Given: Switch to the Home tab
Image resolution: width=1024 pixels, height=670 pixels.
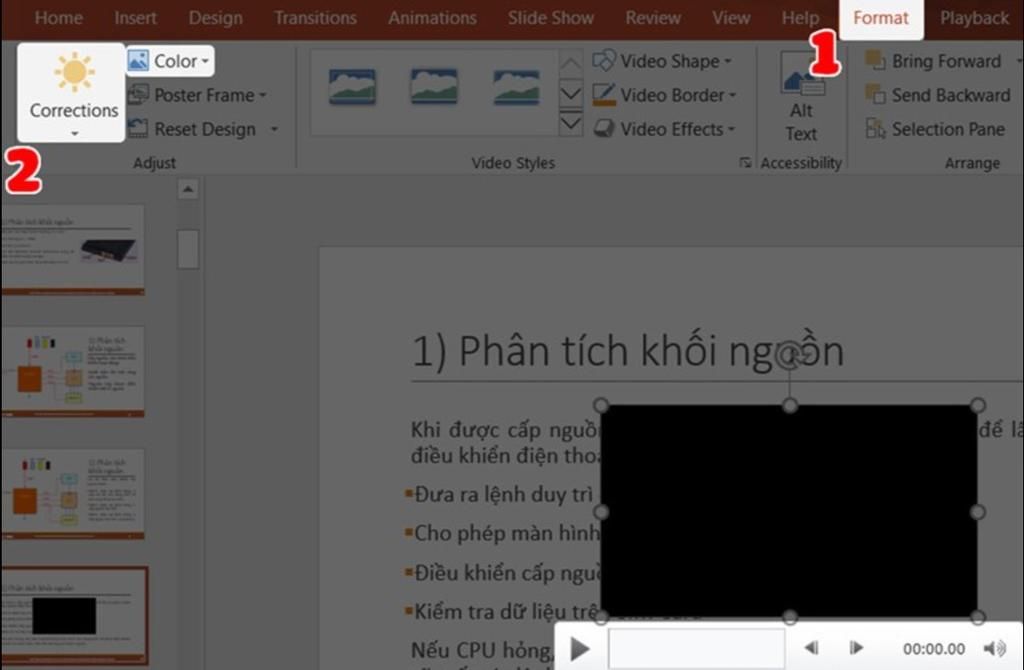Looking at the screenshot, I should coord(58,18).
